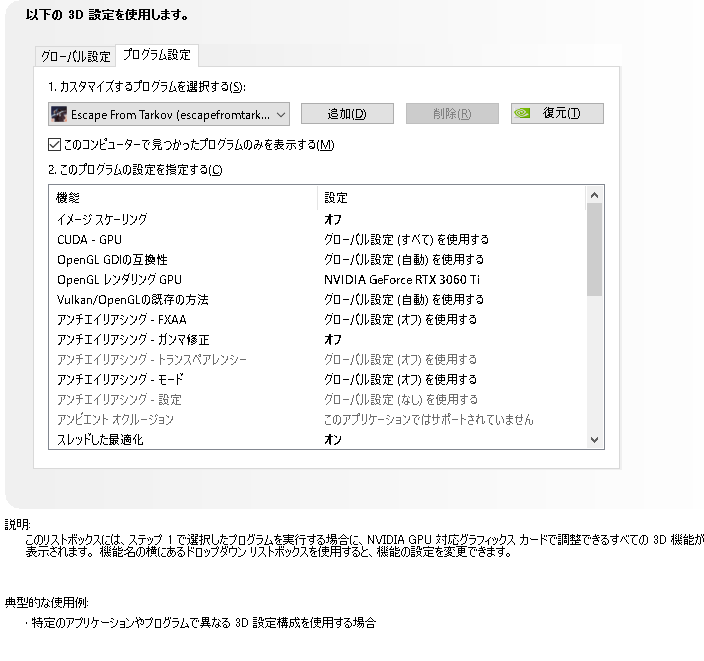Click the settings list scroll-down arrow
This screenshot has width=704, height=661.
click(594, 440)
